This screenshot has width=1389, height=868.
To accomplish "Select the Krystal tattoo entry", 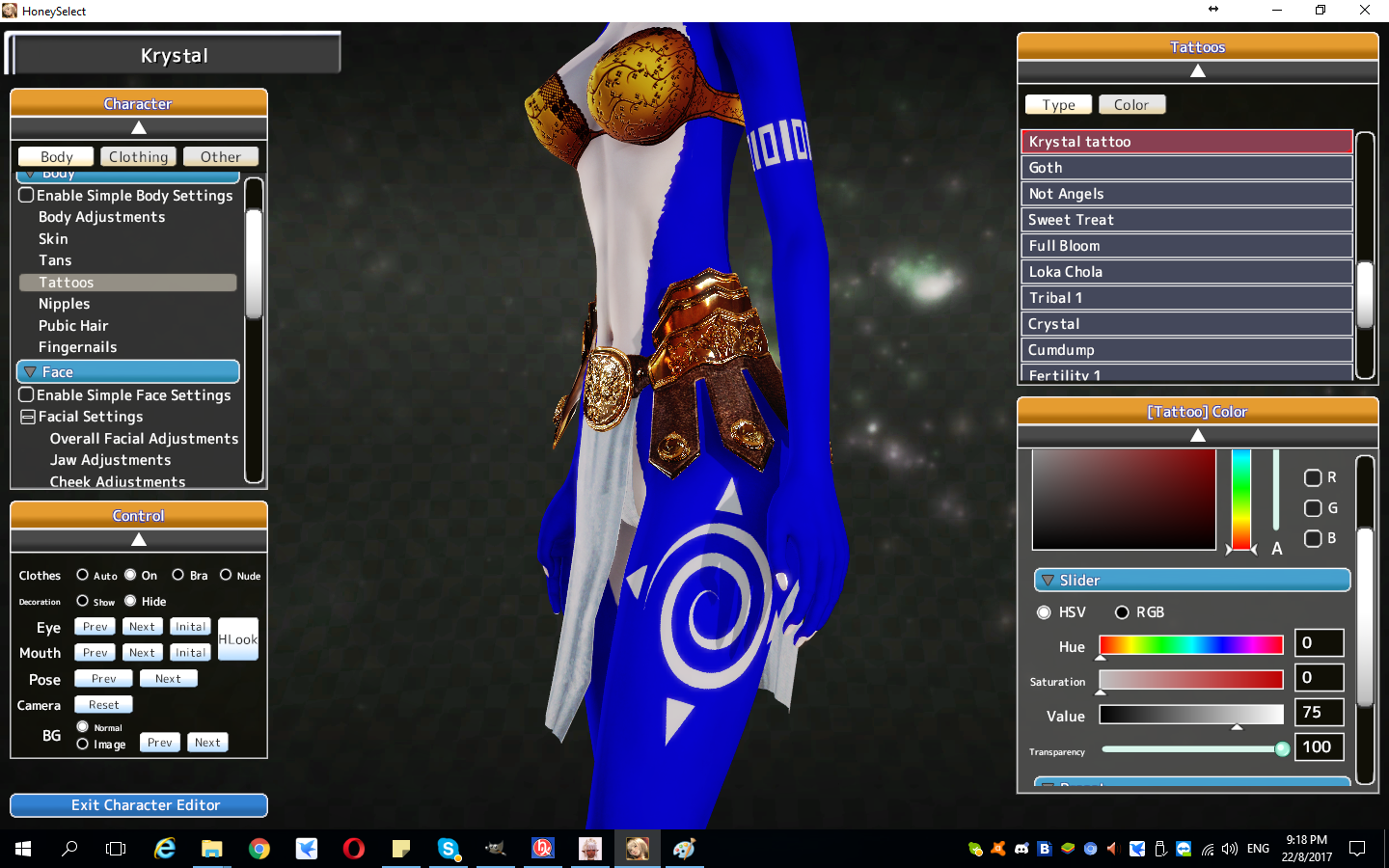I will tap(1186, 142).
